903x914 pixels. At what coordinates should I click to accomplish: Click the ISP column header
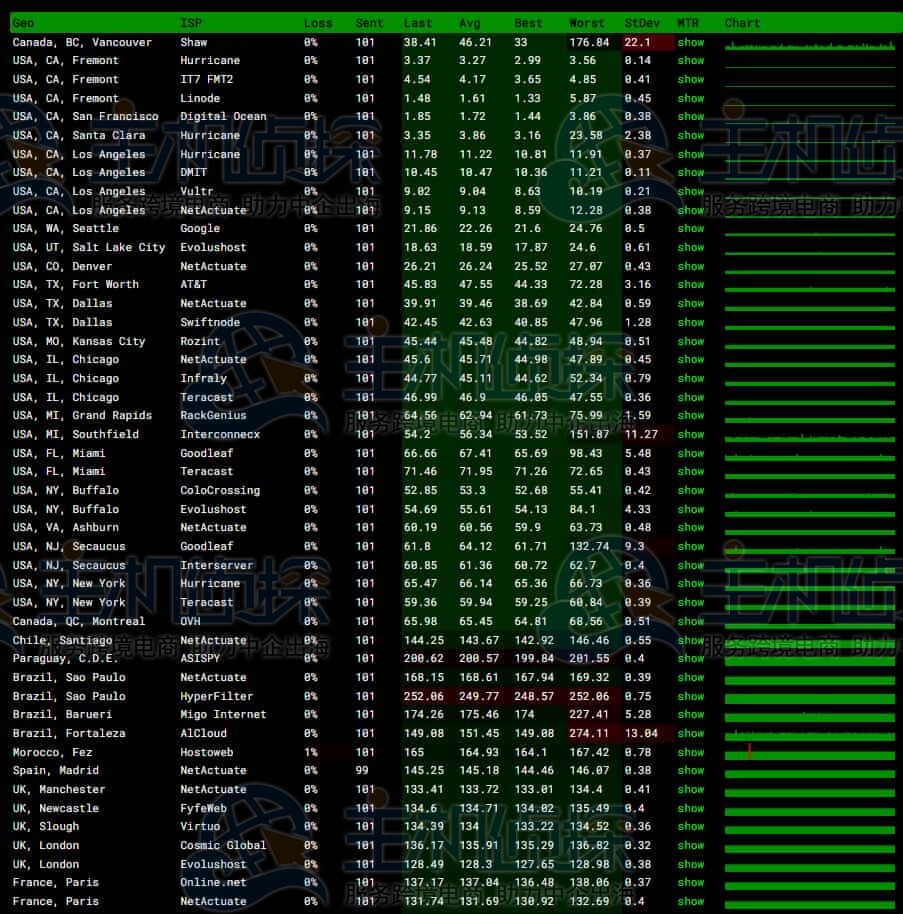191,23
